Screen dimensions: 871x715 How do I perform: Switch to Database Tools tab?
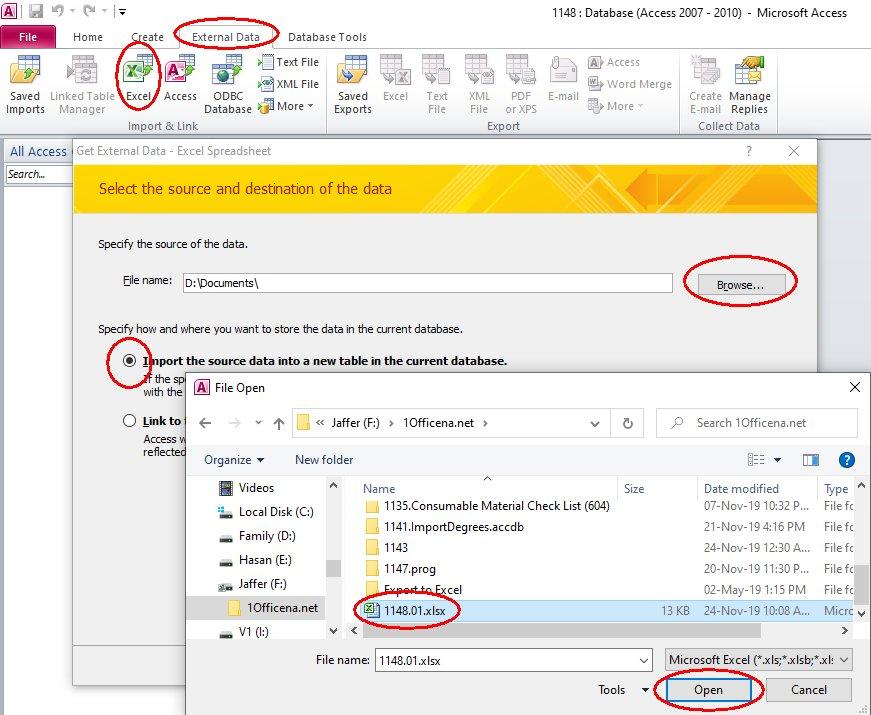[x=327, y=37]
